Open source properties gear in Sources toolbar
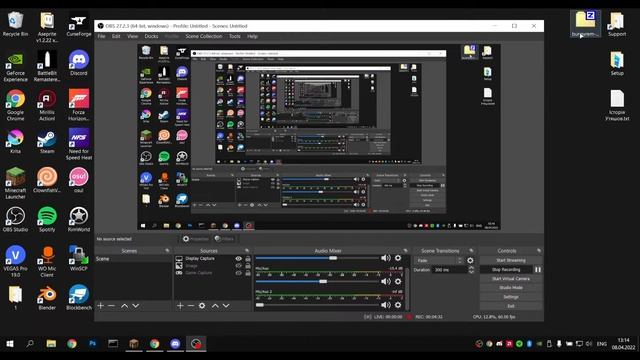 click(202, 305)
